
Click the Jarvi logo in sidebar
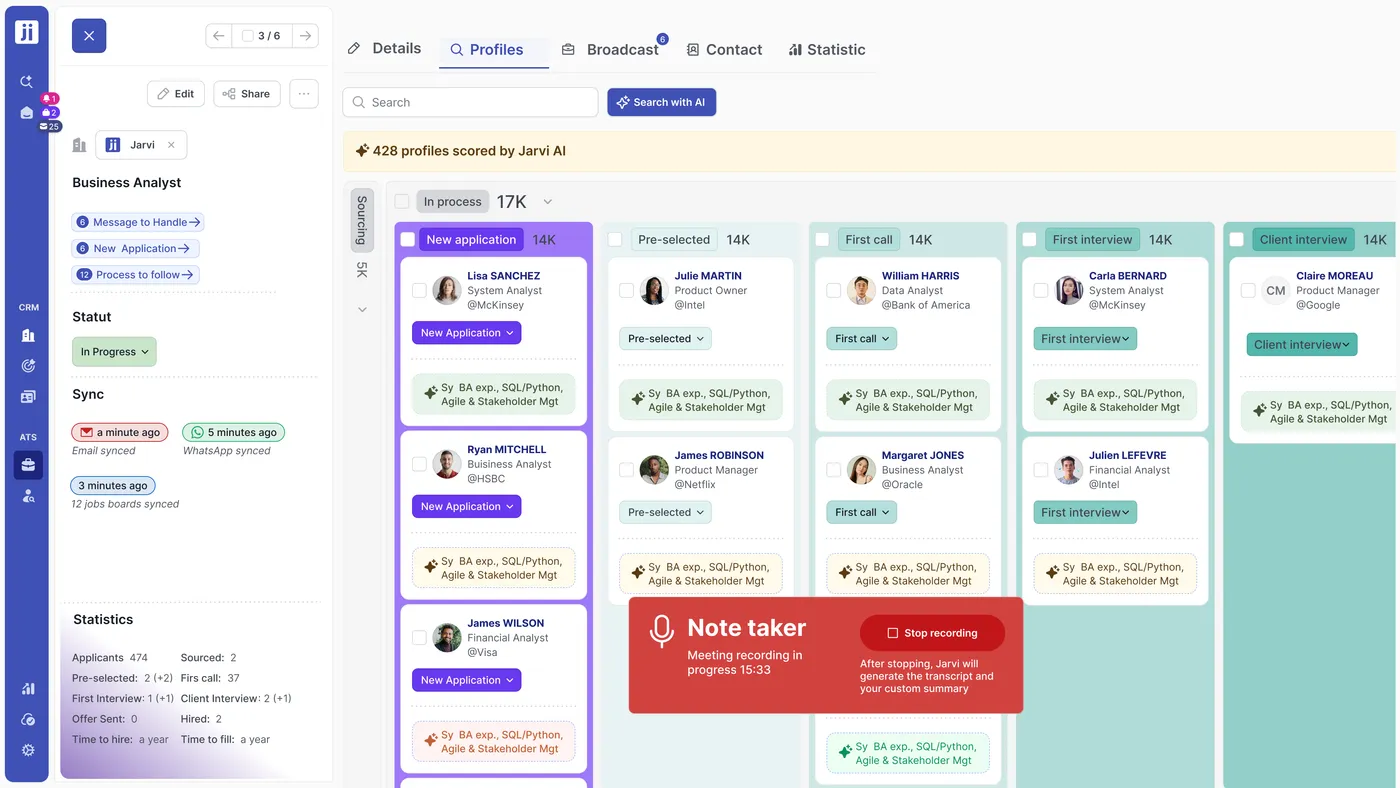tap(27, 31)
